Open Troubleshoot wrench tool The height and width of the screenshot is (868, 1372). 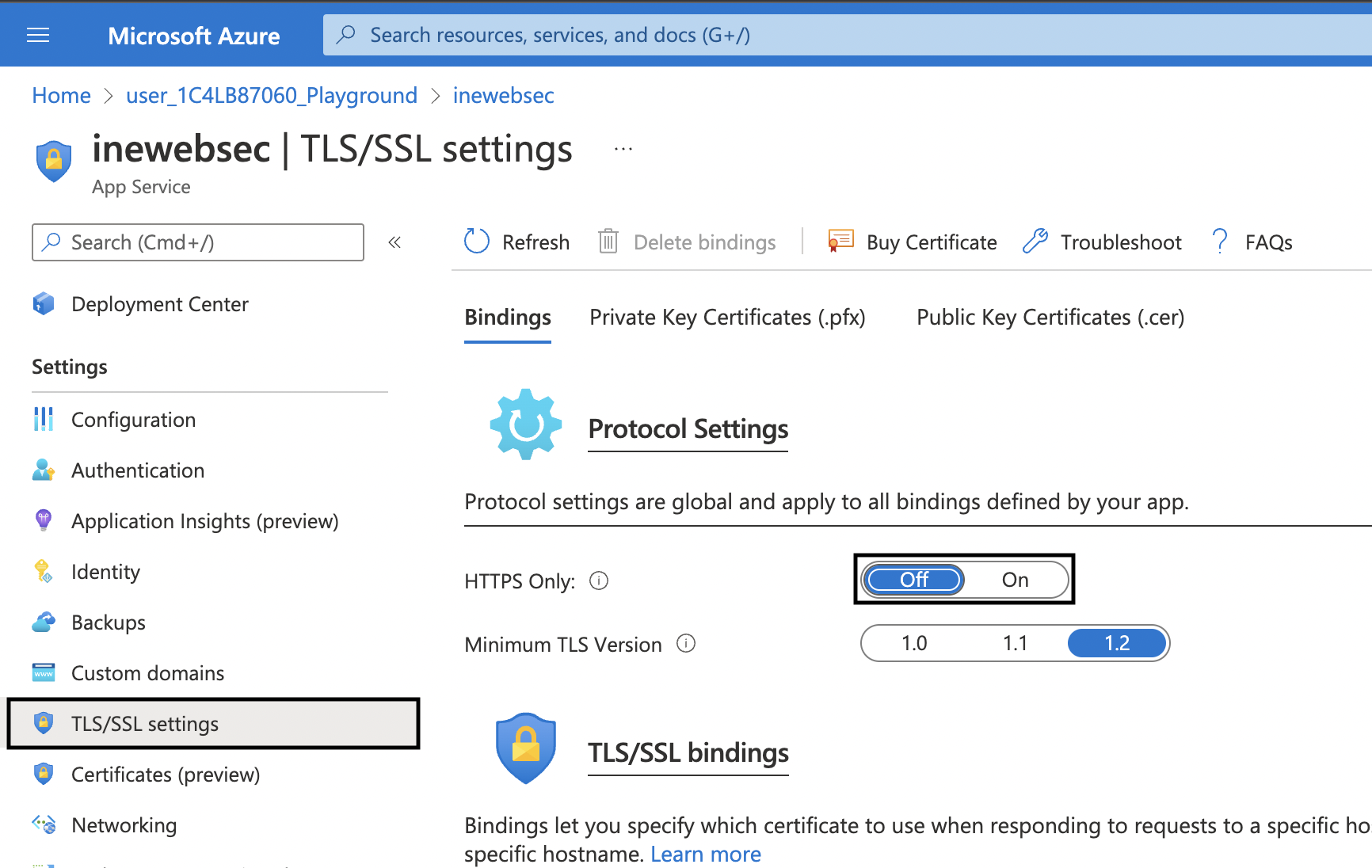1035,241
